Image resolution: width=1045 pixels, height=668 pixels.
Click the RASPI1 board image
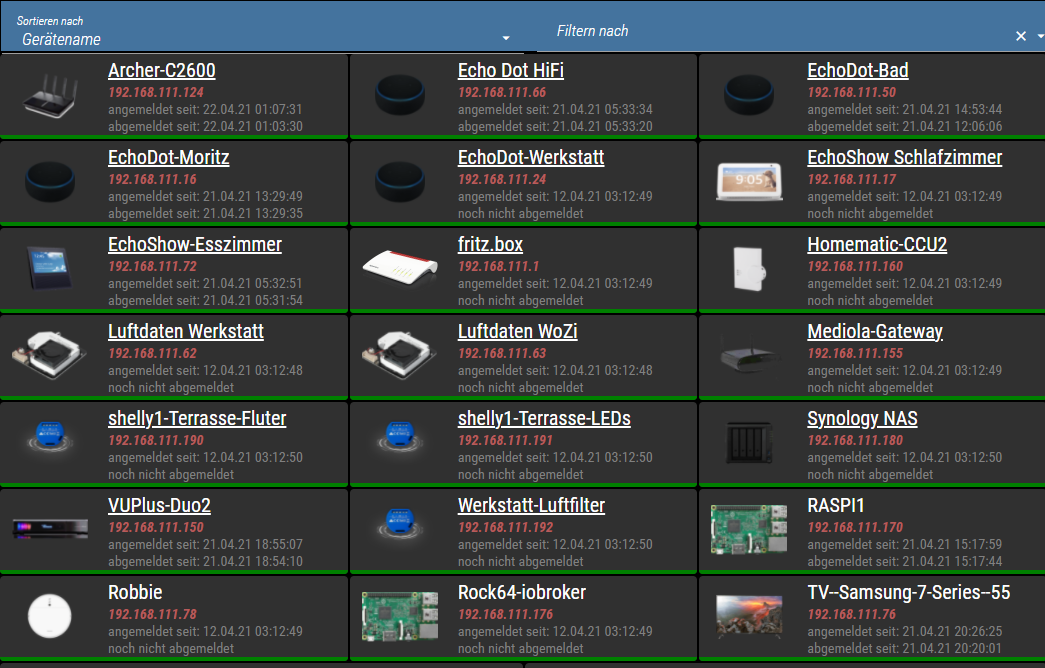[x=749, y=529]
